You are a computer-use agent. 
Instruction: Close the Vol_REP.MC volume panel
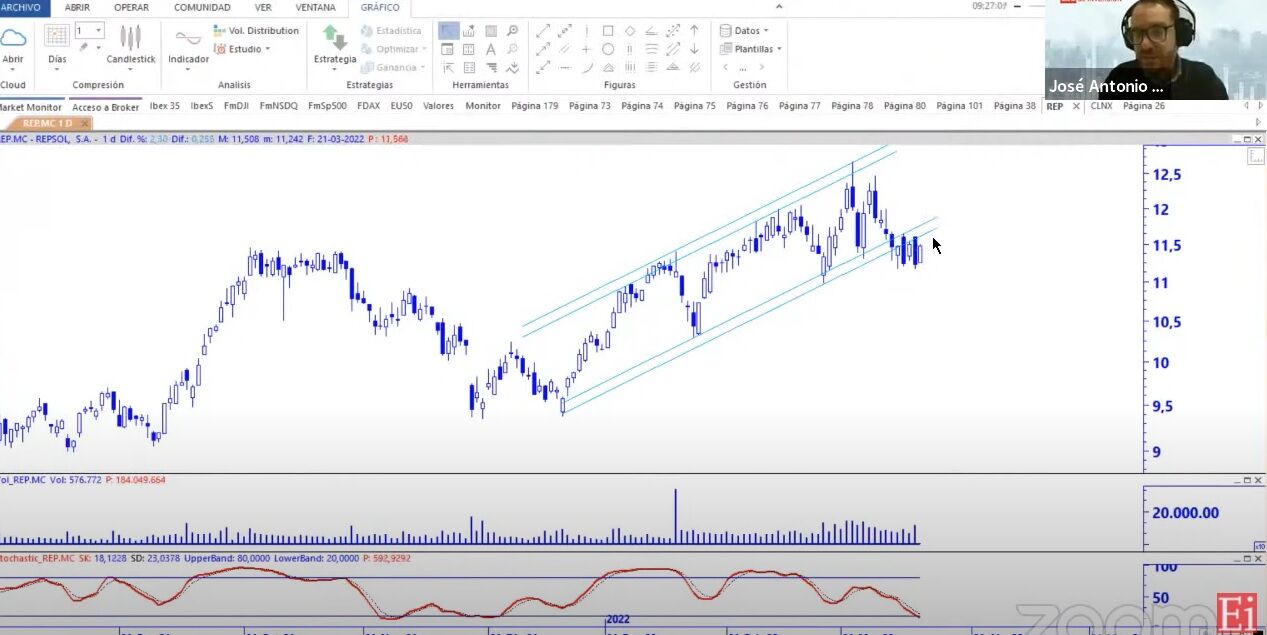(x=1256, y=481)
